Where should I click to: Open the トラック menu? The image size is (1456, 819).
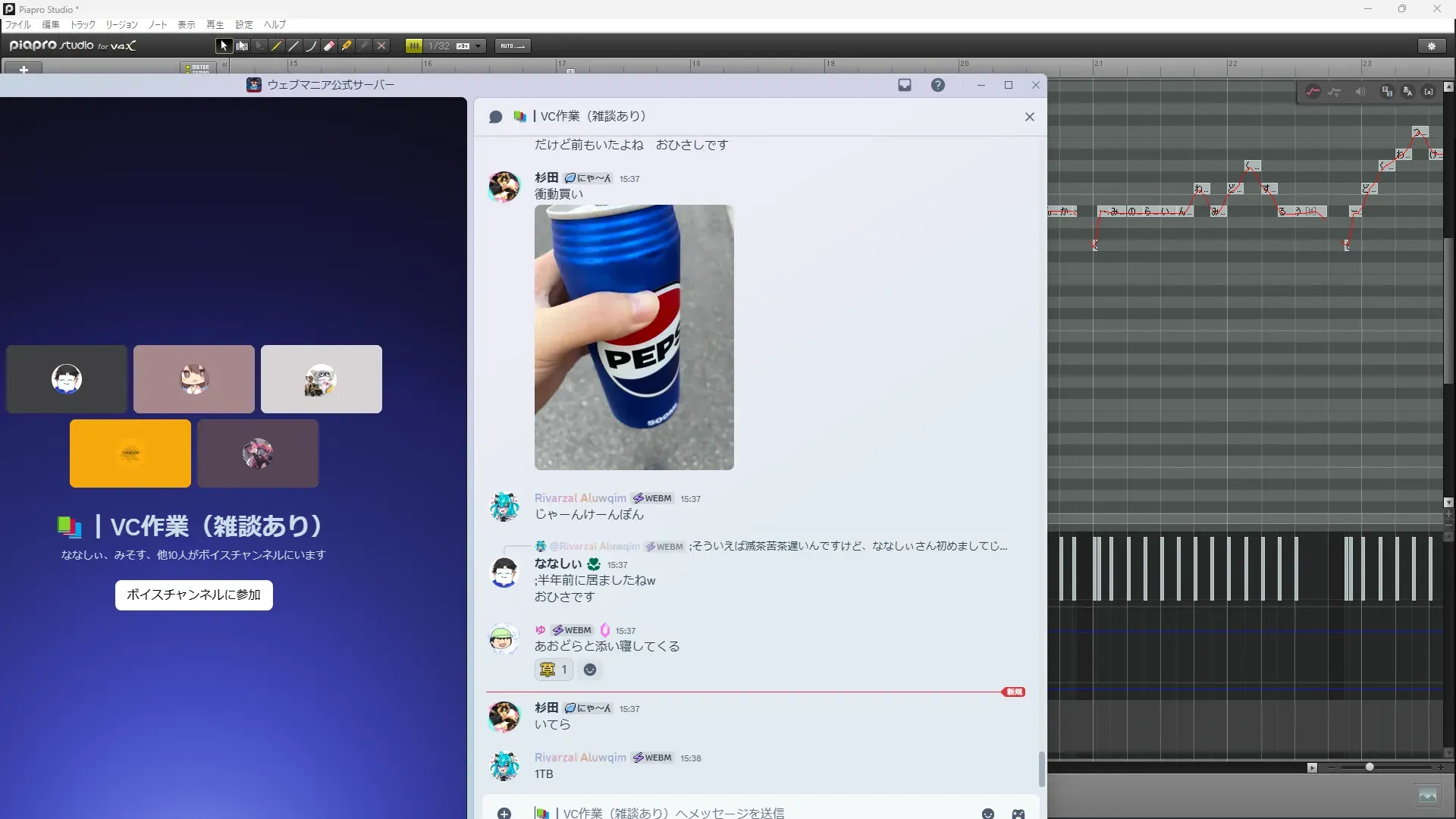point(83,25)
